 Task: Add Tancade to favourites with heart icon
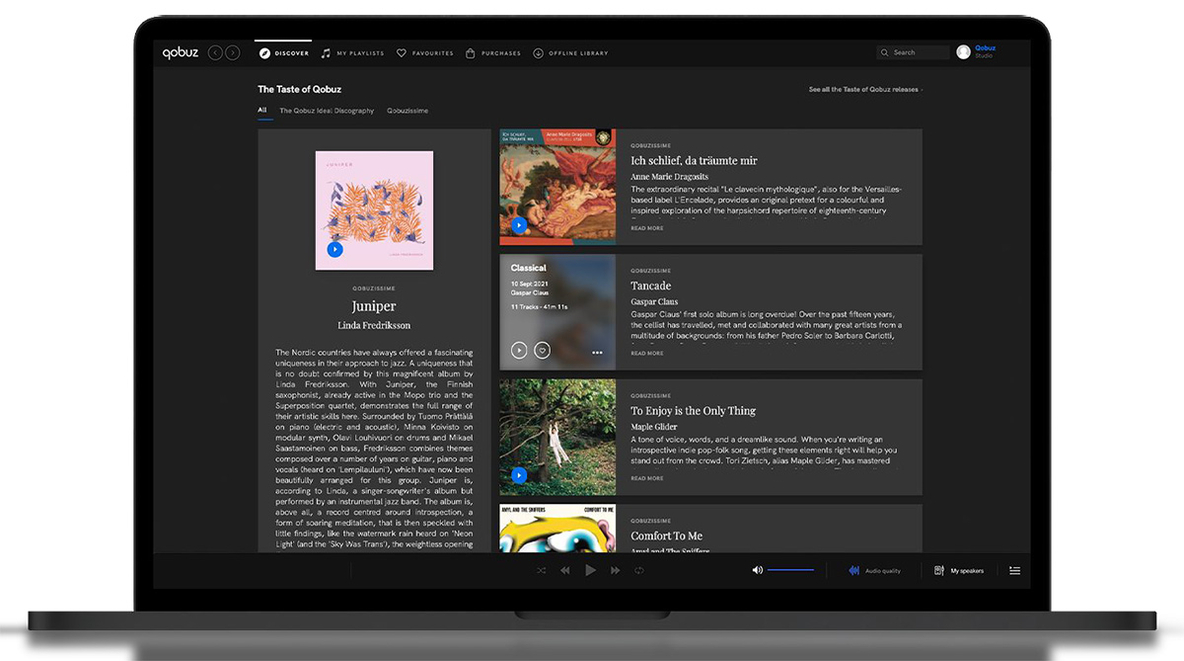542,351
